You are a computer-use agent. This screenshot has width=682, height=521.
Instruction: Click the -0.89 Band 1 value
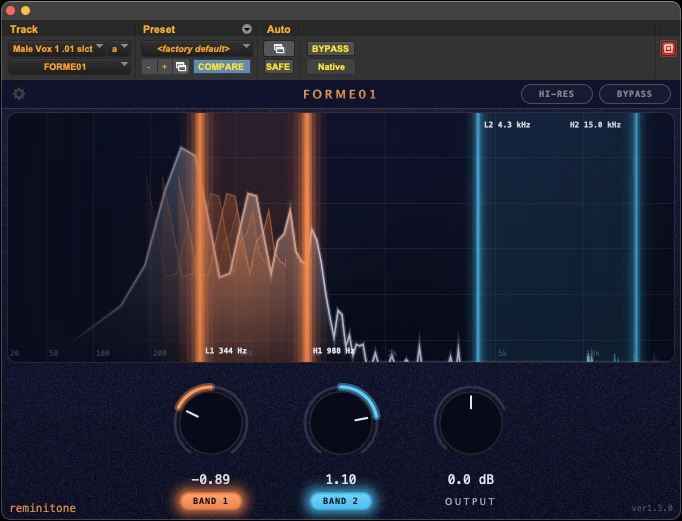coord(211,479)
